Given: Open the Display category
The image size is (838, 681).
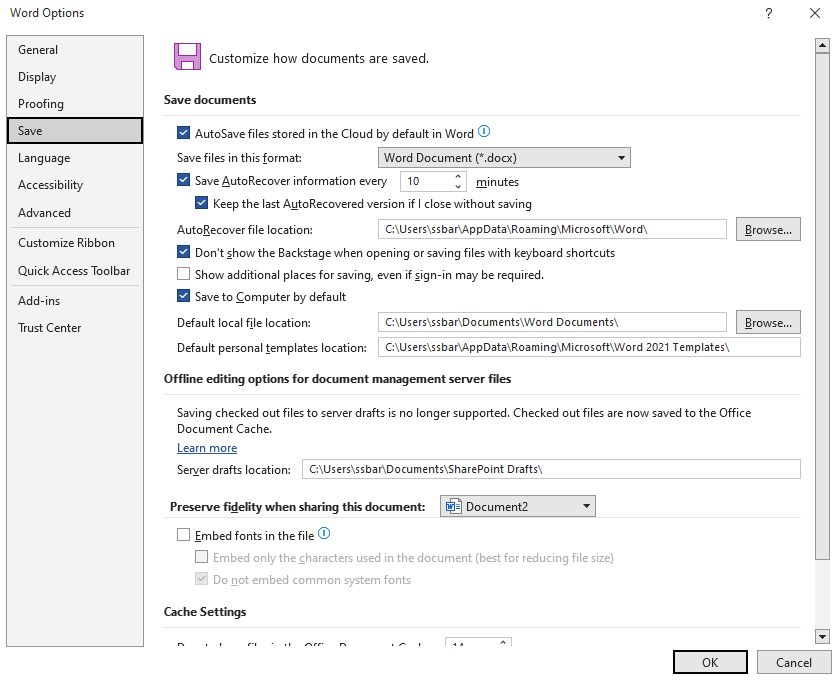Looking at the screenshot, I should [x=75, y=77].
